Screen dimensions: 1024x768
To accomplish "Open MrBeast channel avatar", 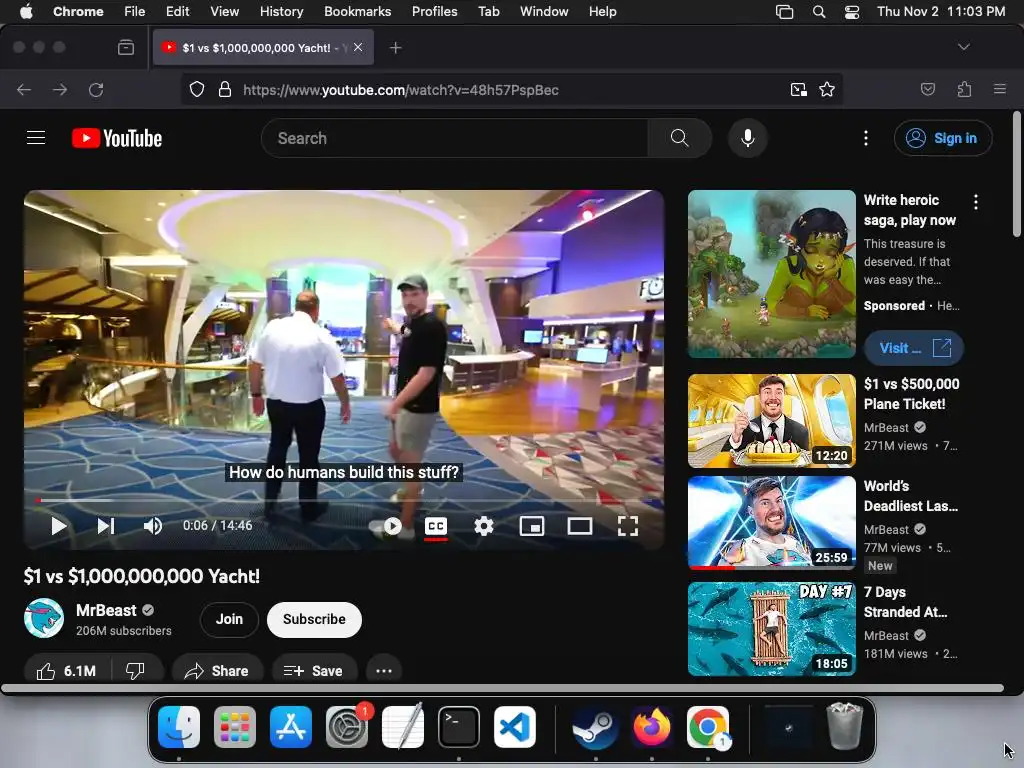I will [44, 618].
